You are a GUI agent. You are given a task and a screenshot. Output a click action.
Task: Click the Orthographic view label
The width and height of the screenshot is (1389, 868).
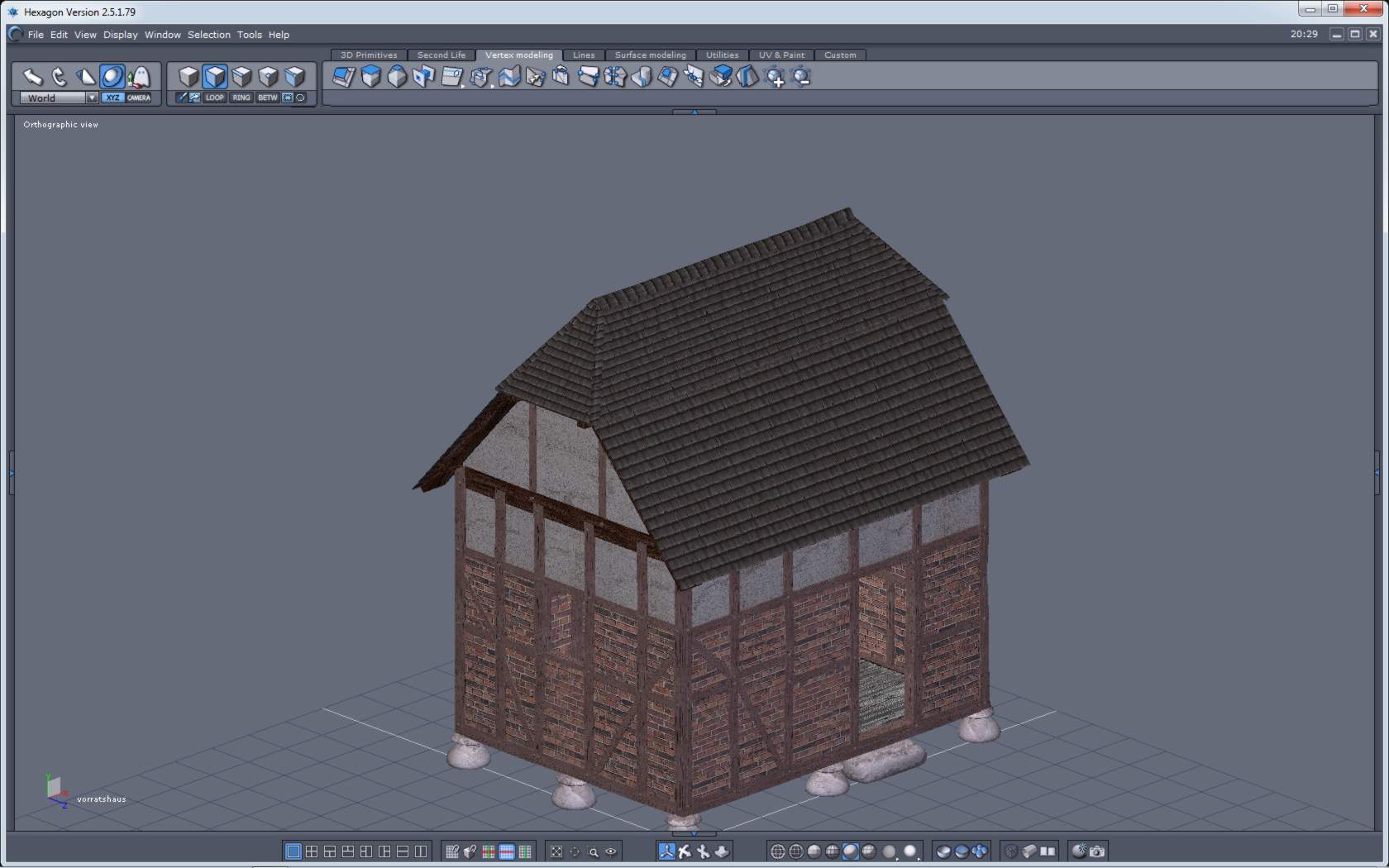pos(60,125)
